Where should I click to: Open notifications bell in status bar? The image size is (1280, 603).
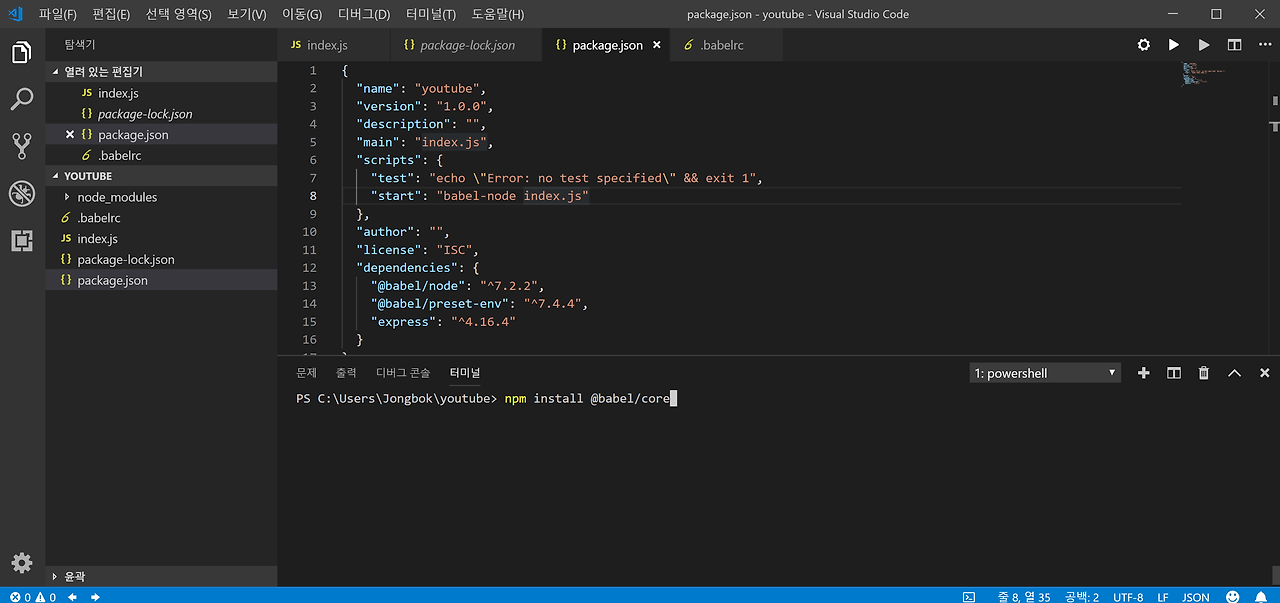click(x=1262, y=597)
